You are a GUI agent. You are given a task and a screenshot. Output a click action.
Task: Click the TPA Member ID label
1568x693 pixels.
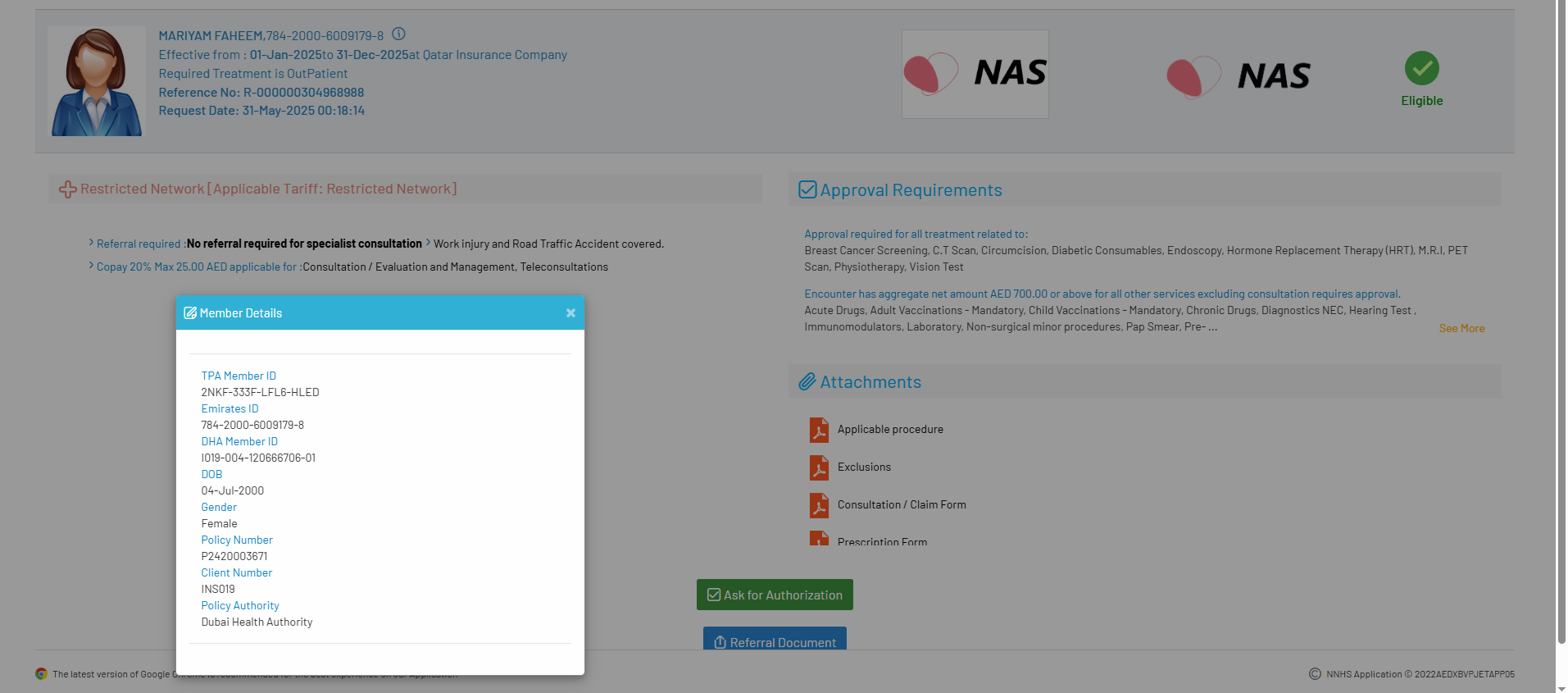coord(239,376)
